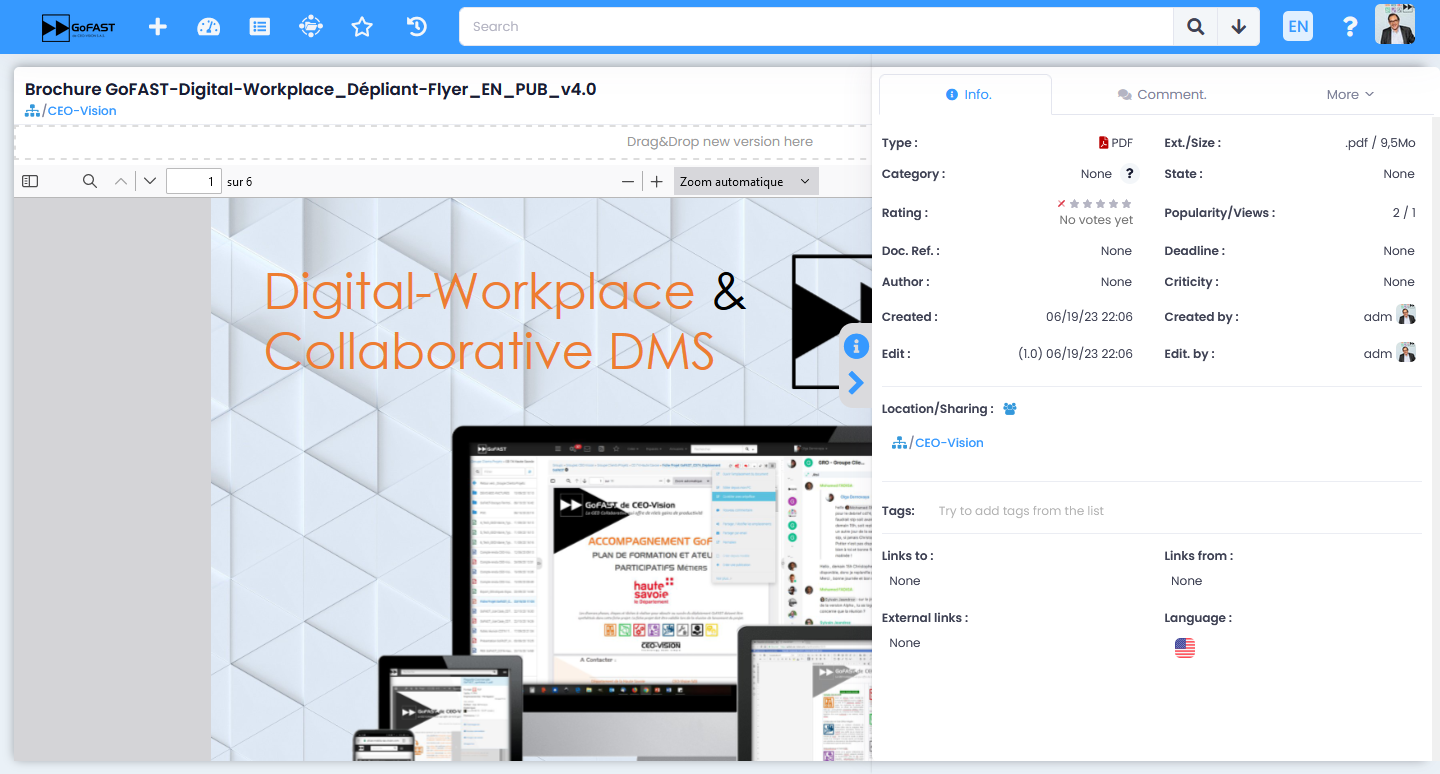Viewport: 1440px width, 774px height.
Task: Search in PDF document
Action: 90,181
